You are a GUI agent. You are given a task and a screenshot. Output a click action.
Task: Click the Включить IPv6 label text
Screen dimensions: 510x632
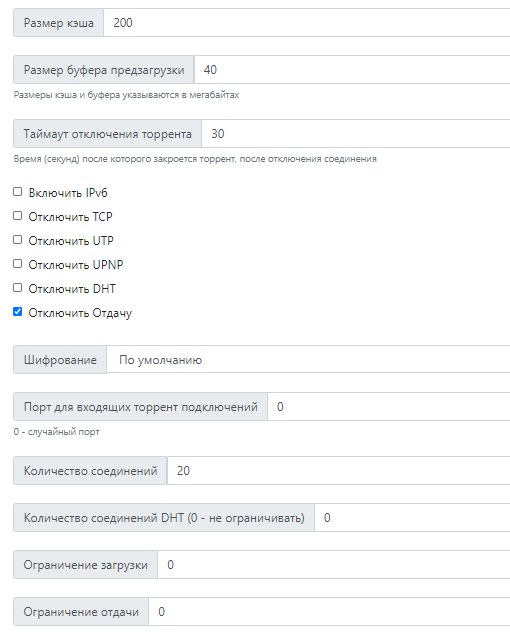click(x=68, y=193)
